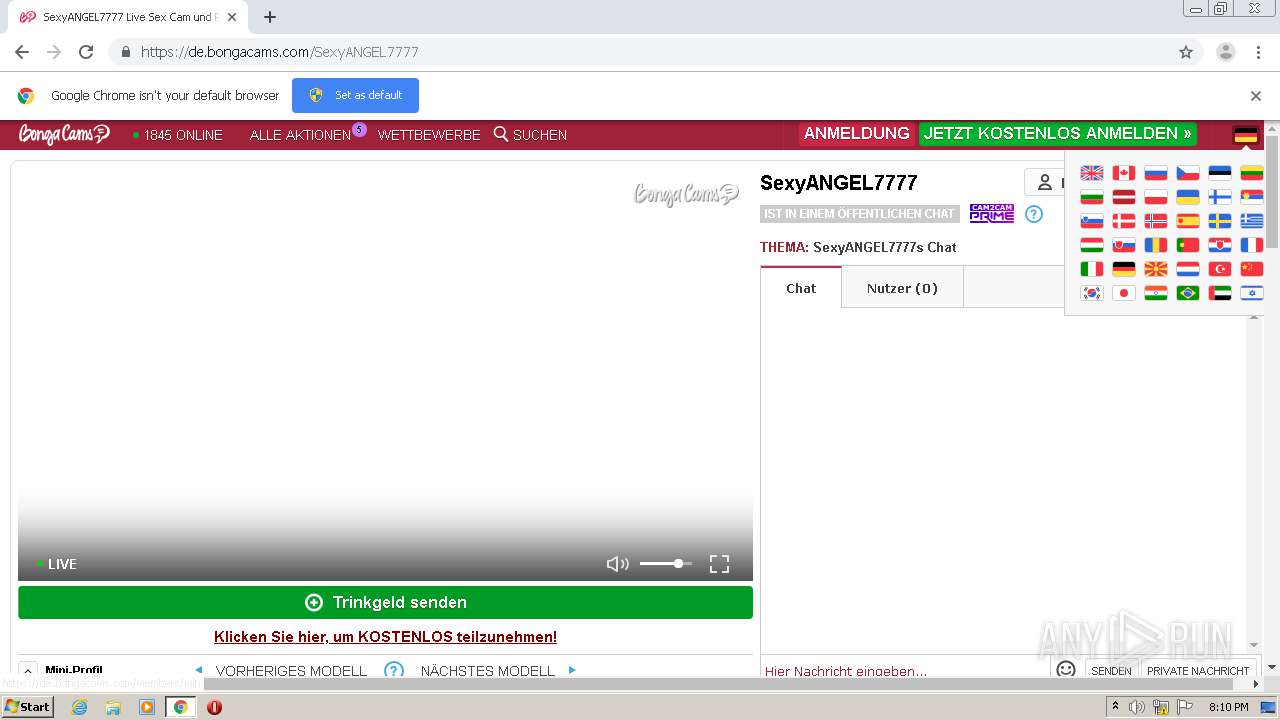Switch to the Chat tab

click(801, 288)
